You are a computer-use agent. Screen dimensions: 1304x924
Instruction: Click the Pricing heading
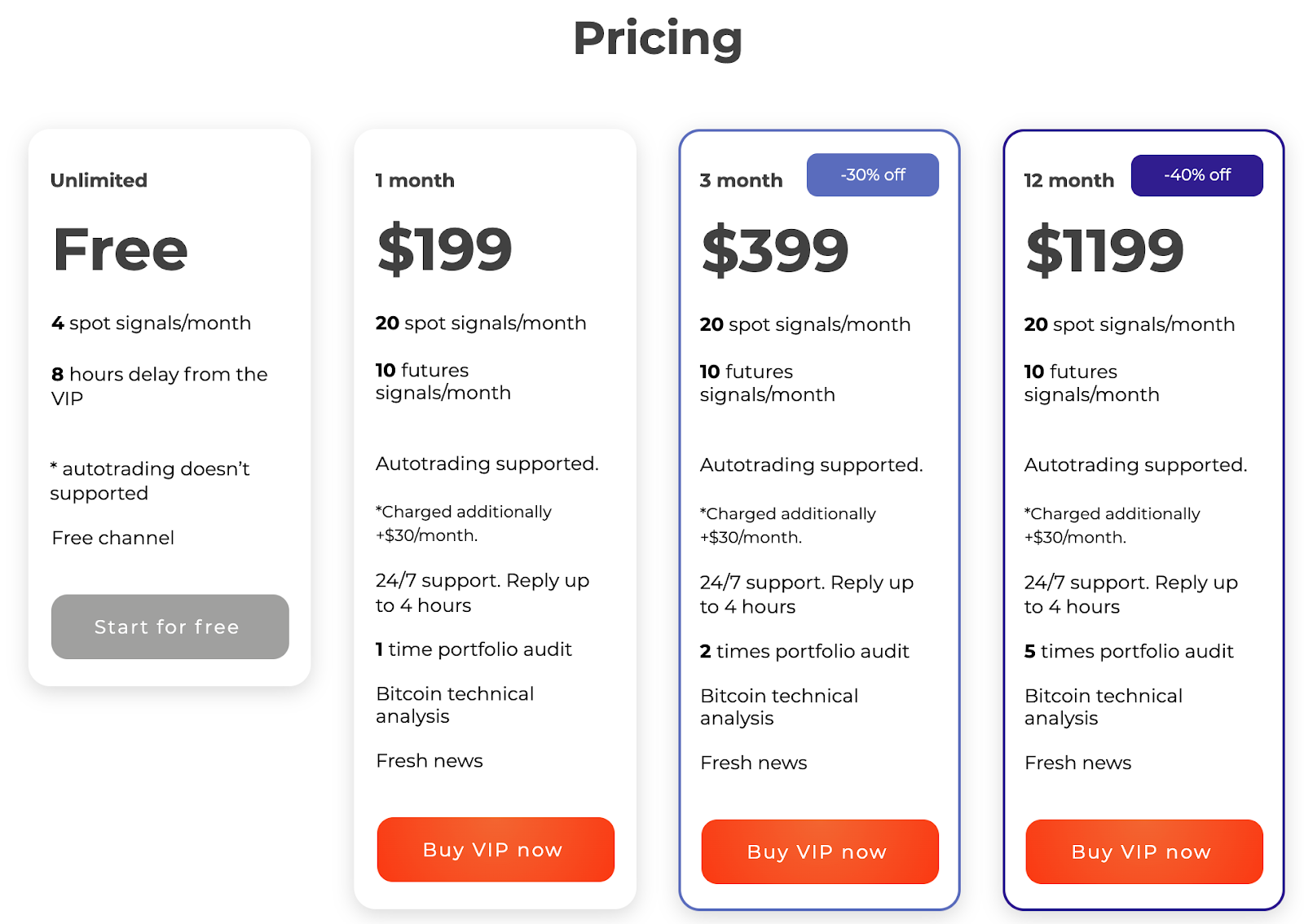[658, 38]
